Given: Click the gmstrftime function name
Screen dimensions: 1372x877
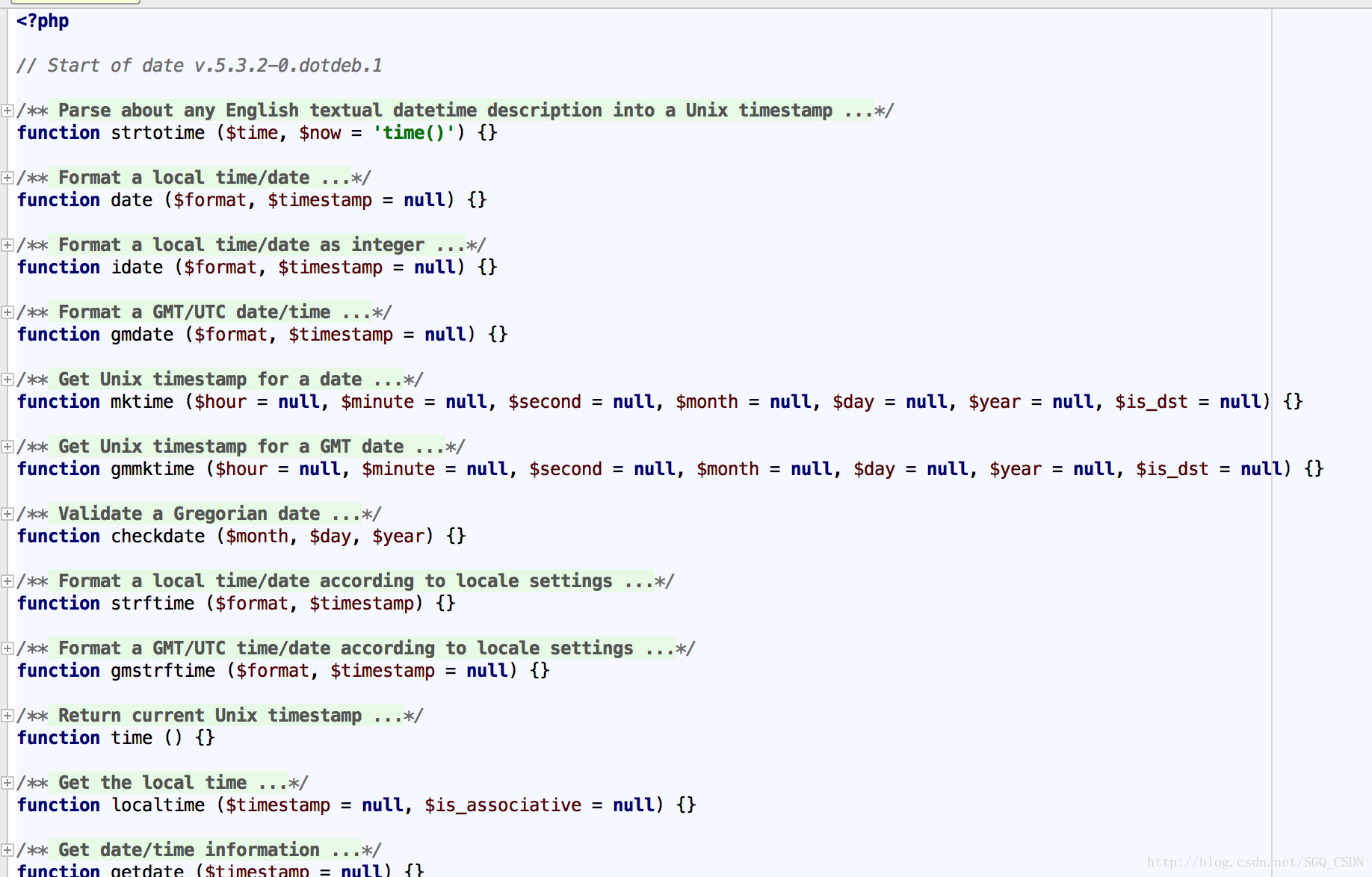Looking at the screenshot, I should [163, 671].
